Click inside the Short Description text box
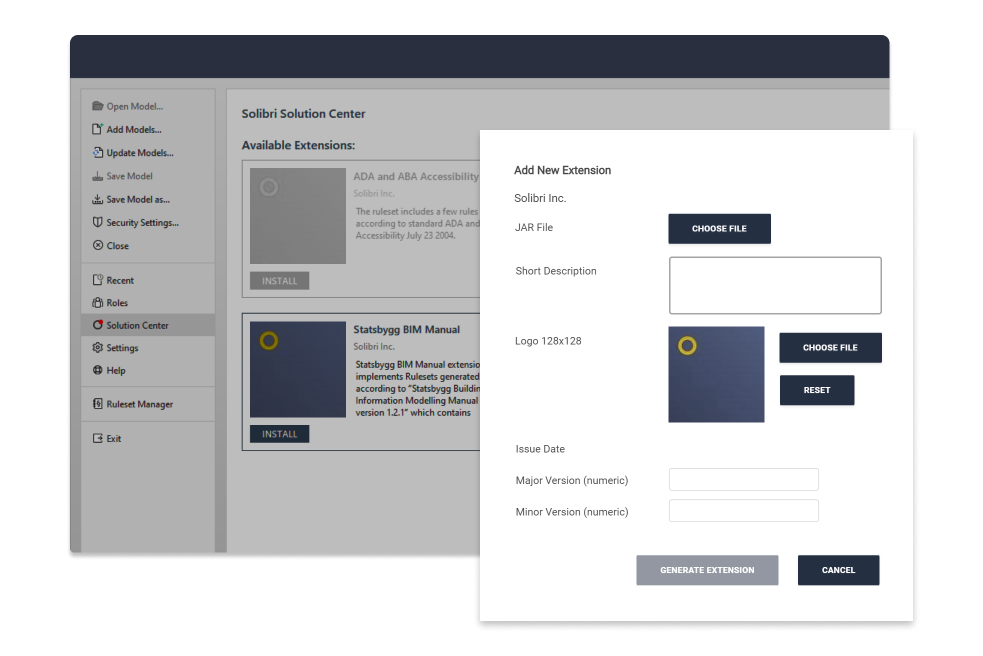Image resolution: width=983 pixels, height=656 pixels. (x=775, y=285)
